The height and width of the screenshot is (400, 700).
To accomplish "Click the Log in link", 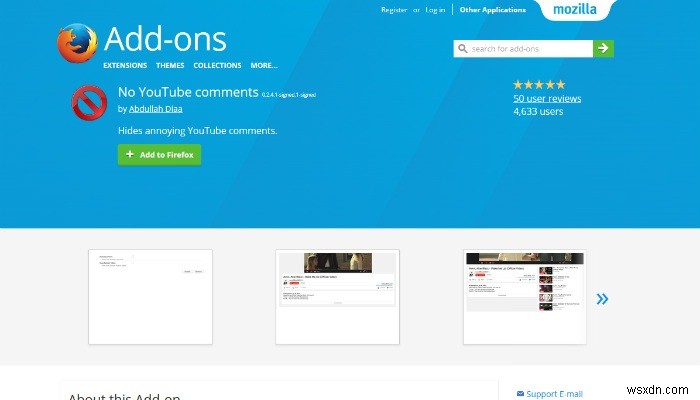I will coord(435,10).
